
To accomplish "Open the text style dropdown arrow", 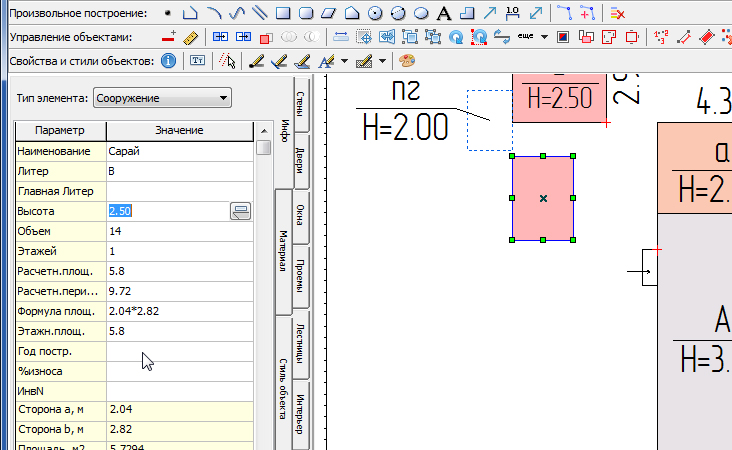I will [x=343, y=60].
